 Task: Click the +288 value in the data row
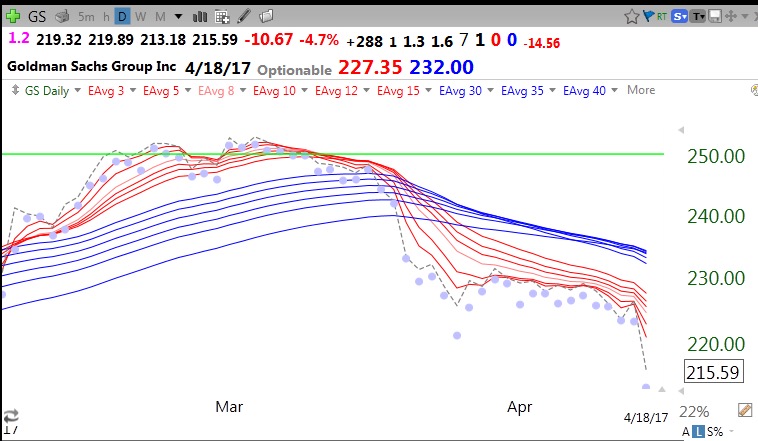click(364, 42)
